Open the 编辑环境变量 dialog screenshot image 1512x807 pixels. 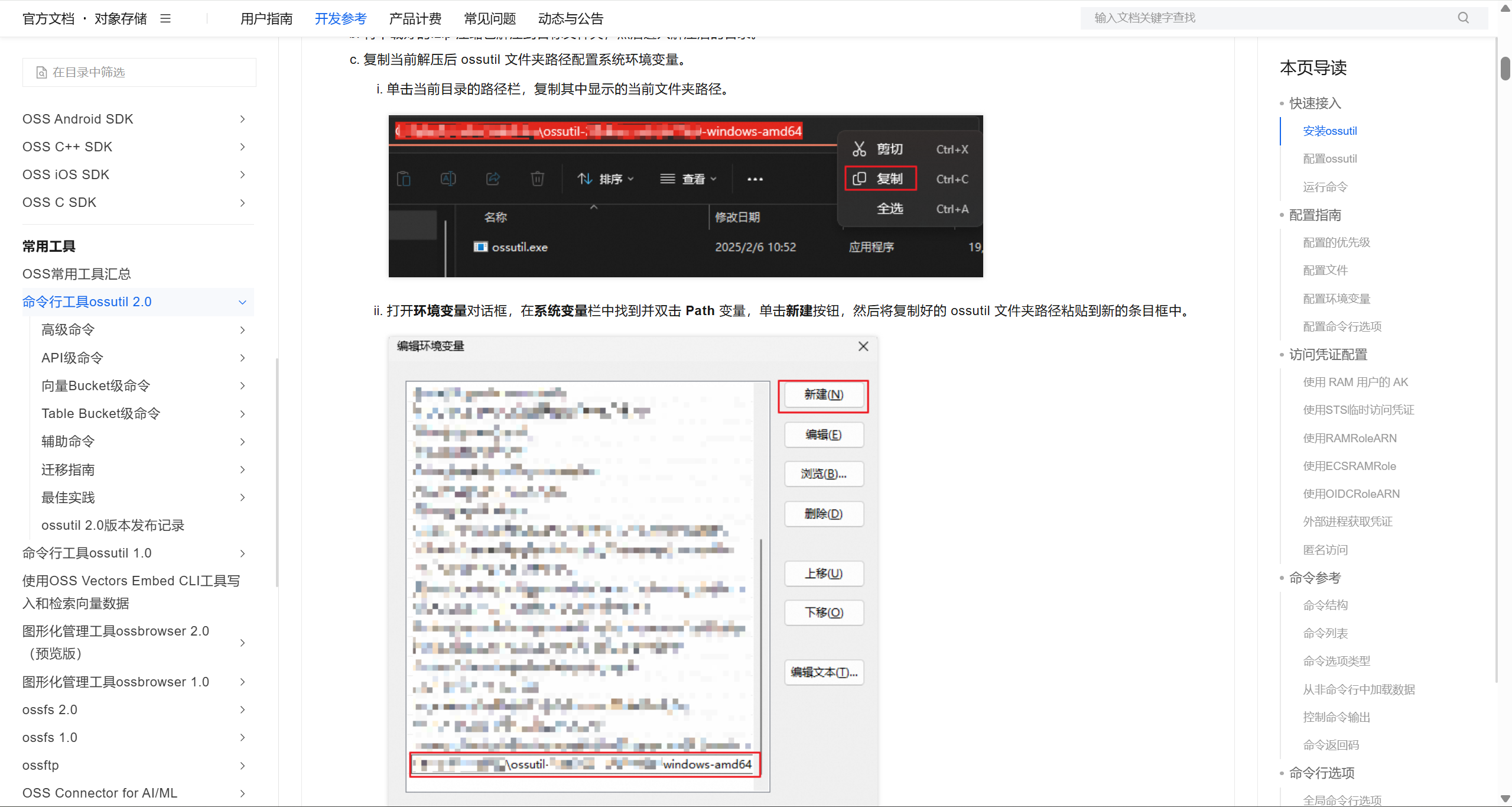(x=633, y=571)
